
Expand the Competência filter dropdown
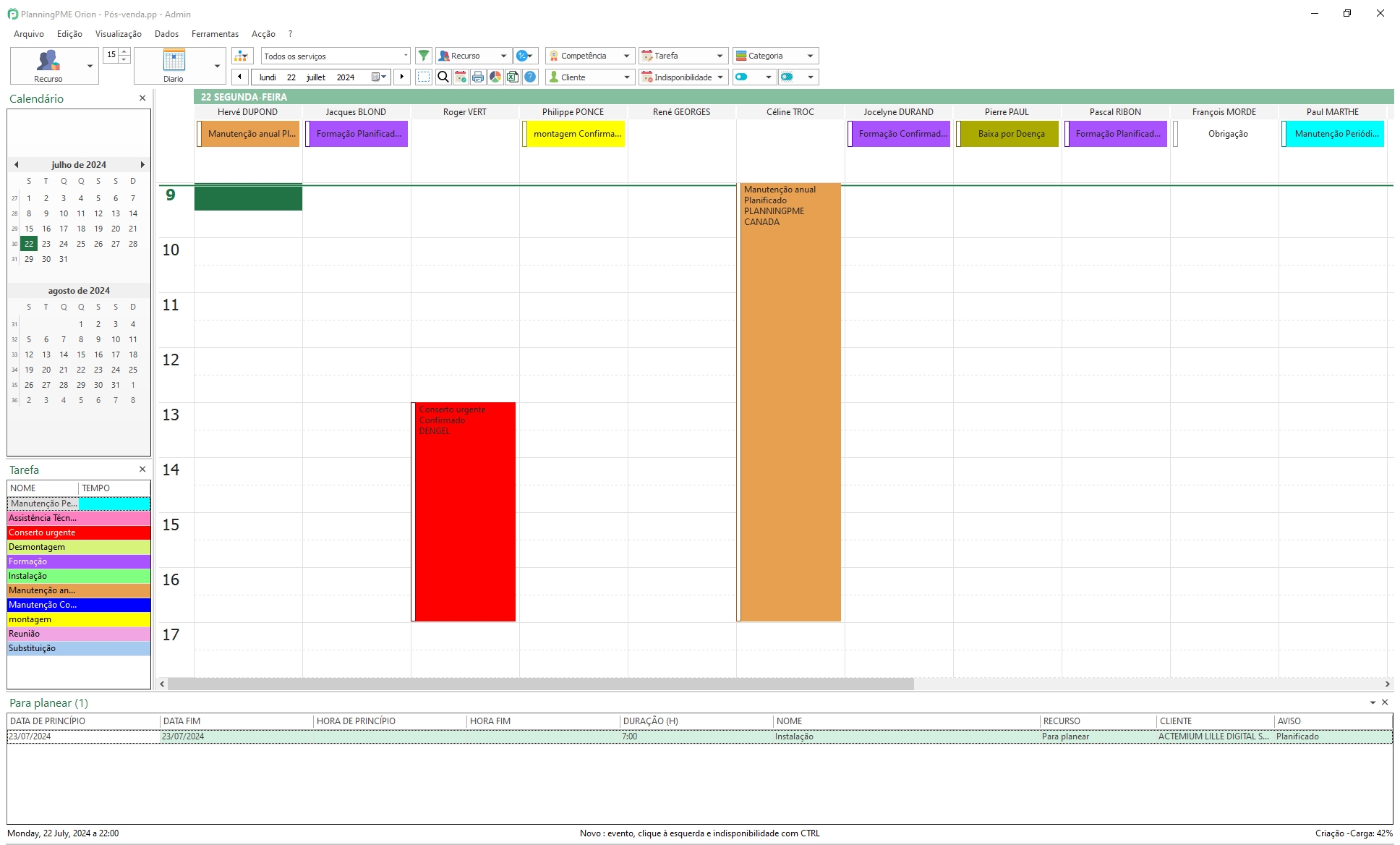(x=627, y=56)
